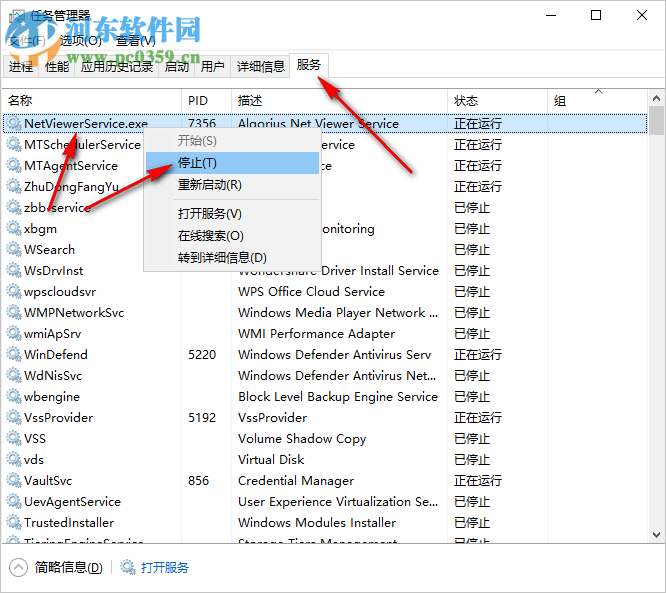666x593 pixels.
Task: Click Volume Shadow Copy description
Action: coord(302,439)
